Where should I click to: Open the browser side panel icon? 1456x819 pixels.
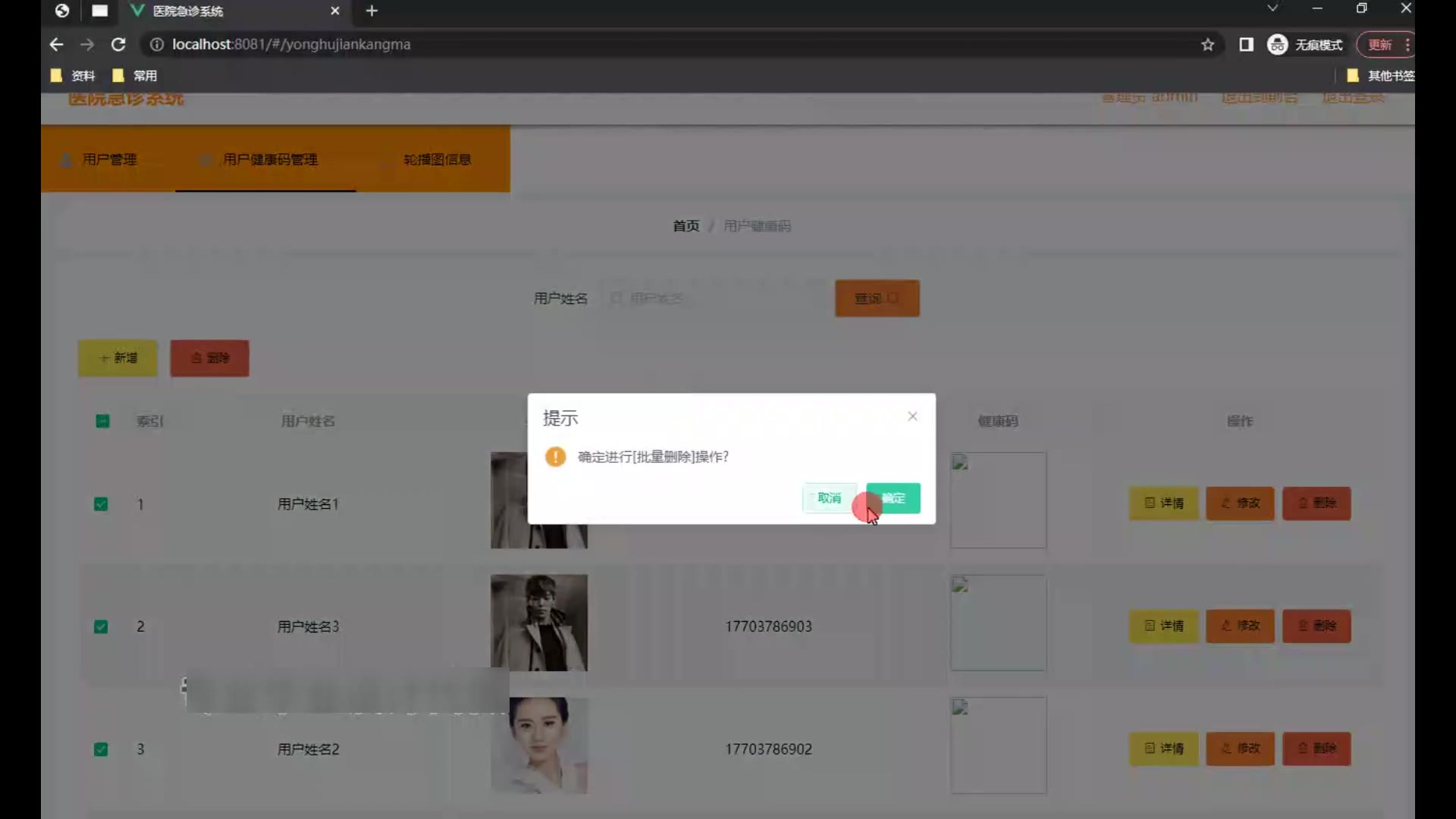[x=1246, y=45]
